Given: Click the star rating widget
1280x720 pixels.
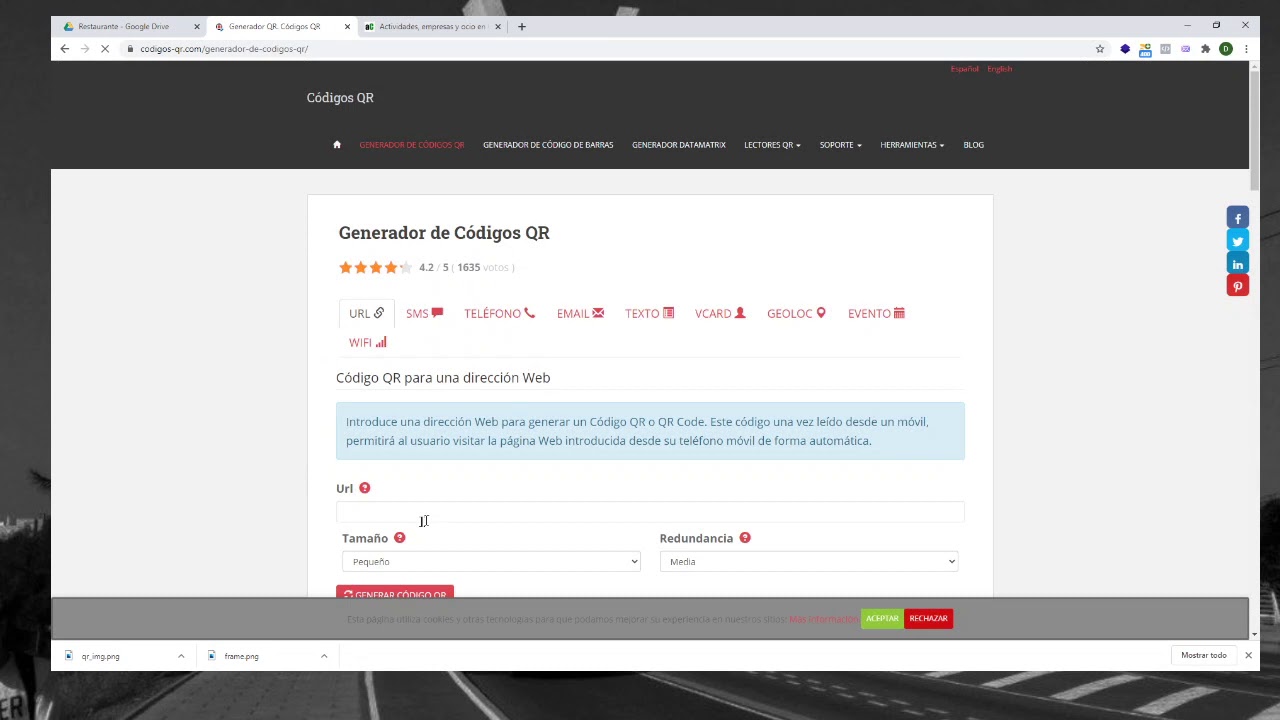Looking at the screenshot, I should tap(375, 267).
